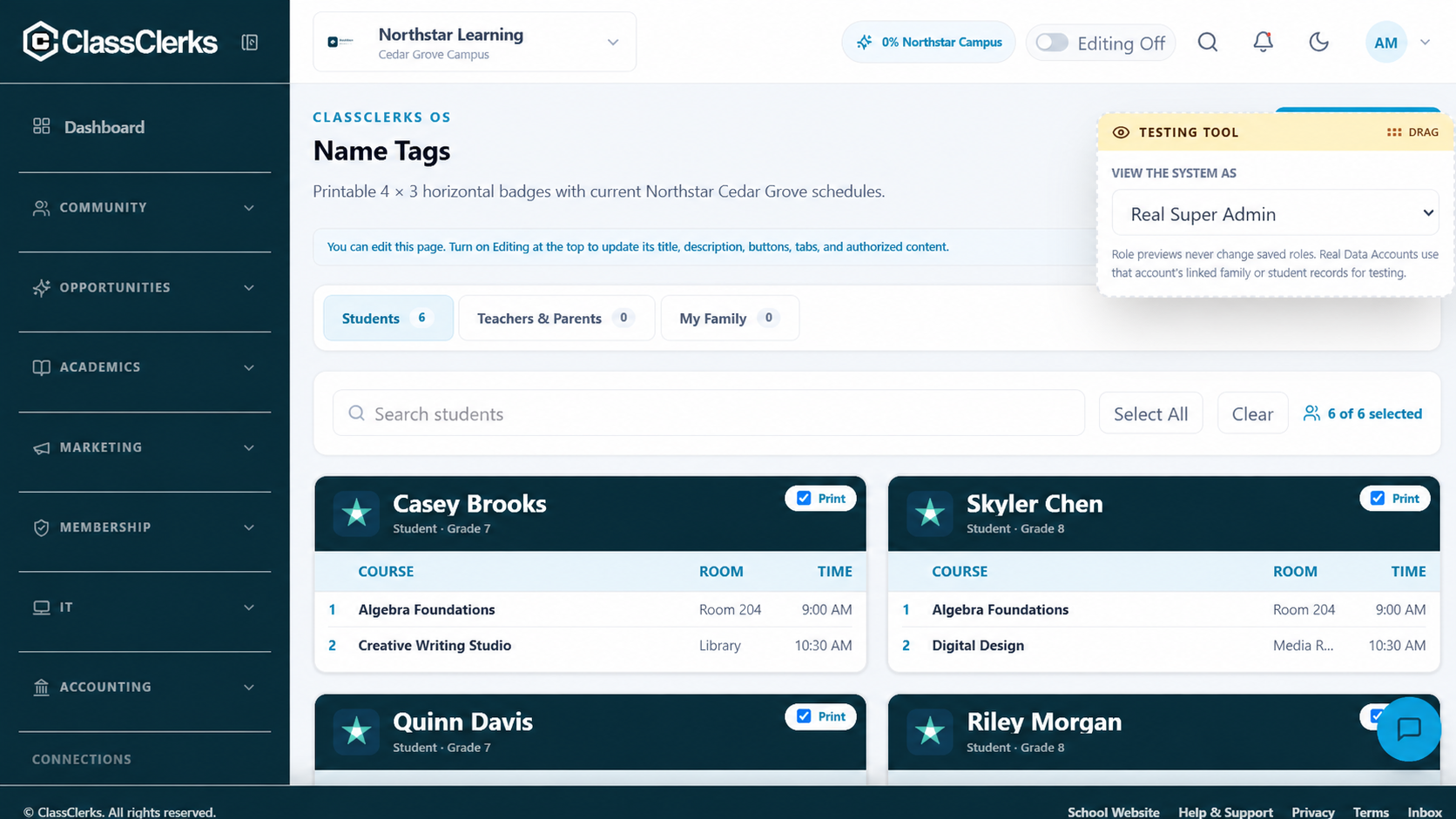Switch to the Students tab
This screenshot has height=819, width=1456.
pos(388,318)
